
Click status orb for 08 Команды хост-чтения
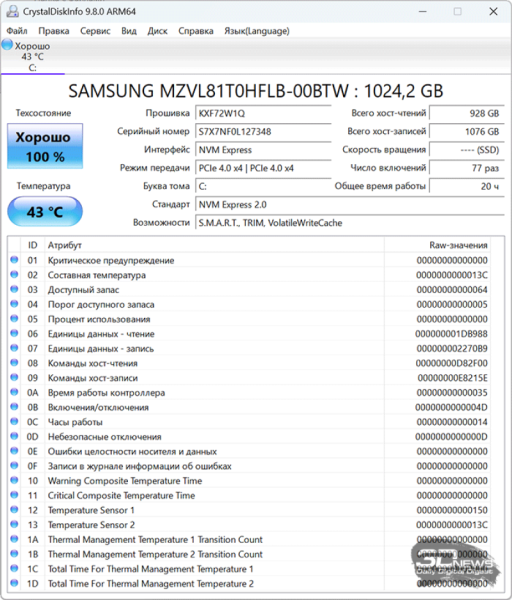(x=14, y=363)
